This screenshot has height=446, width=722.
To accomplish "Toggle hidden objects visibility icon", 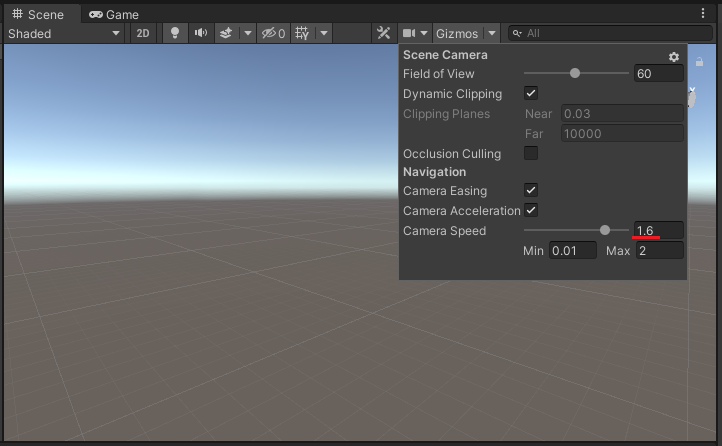I will [x=274, y=33].
